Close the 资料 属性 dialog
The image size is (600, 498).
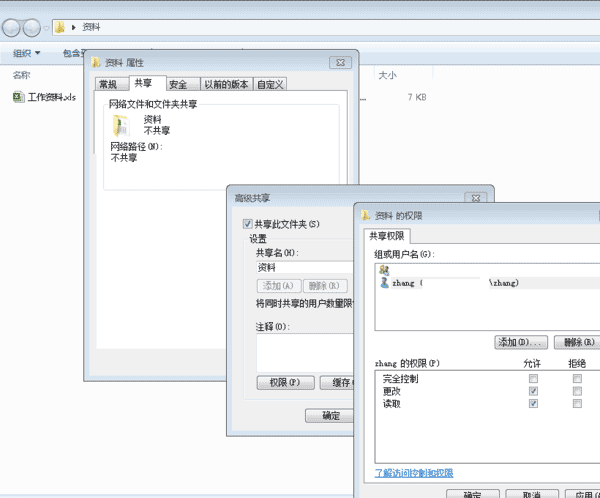coord(340,62)
